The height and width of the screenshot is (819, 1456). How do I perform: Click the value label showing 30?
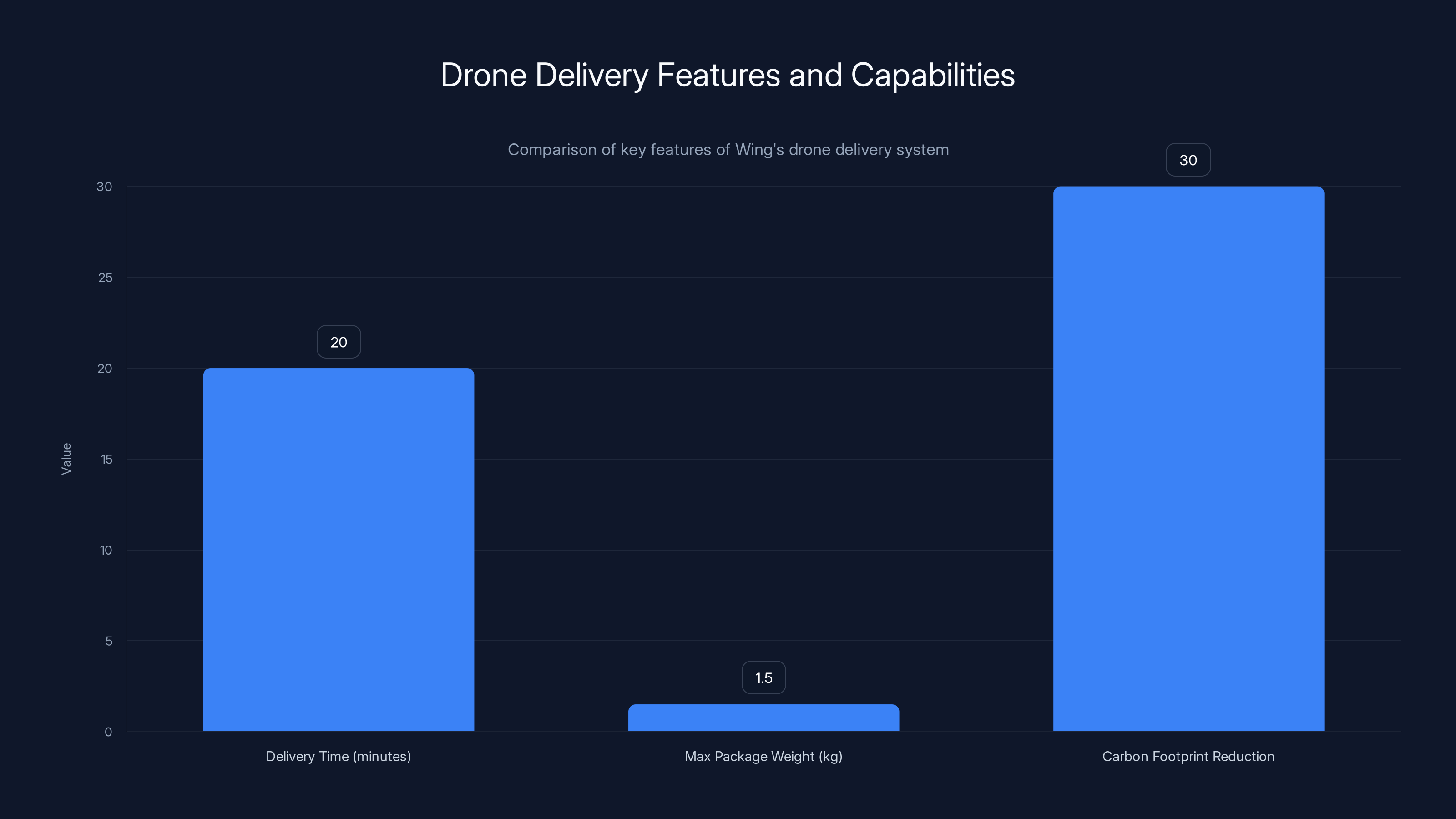click(1188, 159)
